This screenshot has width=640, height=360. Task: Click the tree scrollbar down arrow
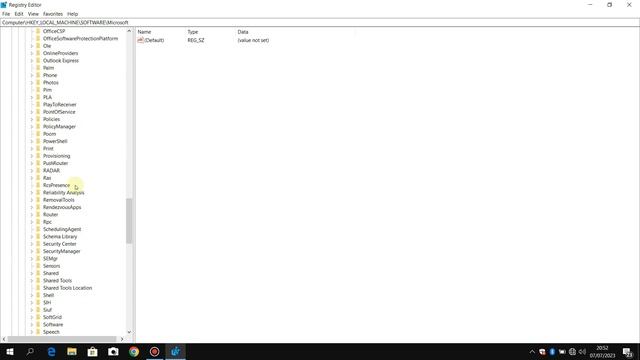point(129,332)
